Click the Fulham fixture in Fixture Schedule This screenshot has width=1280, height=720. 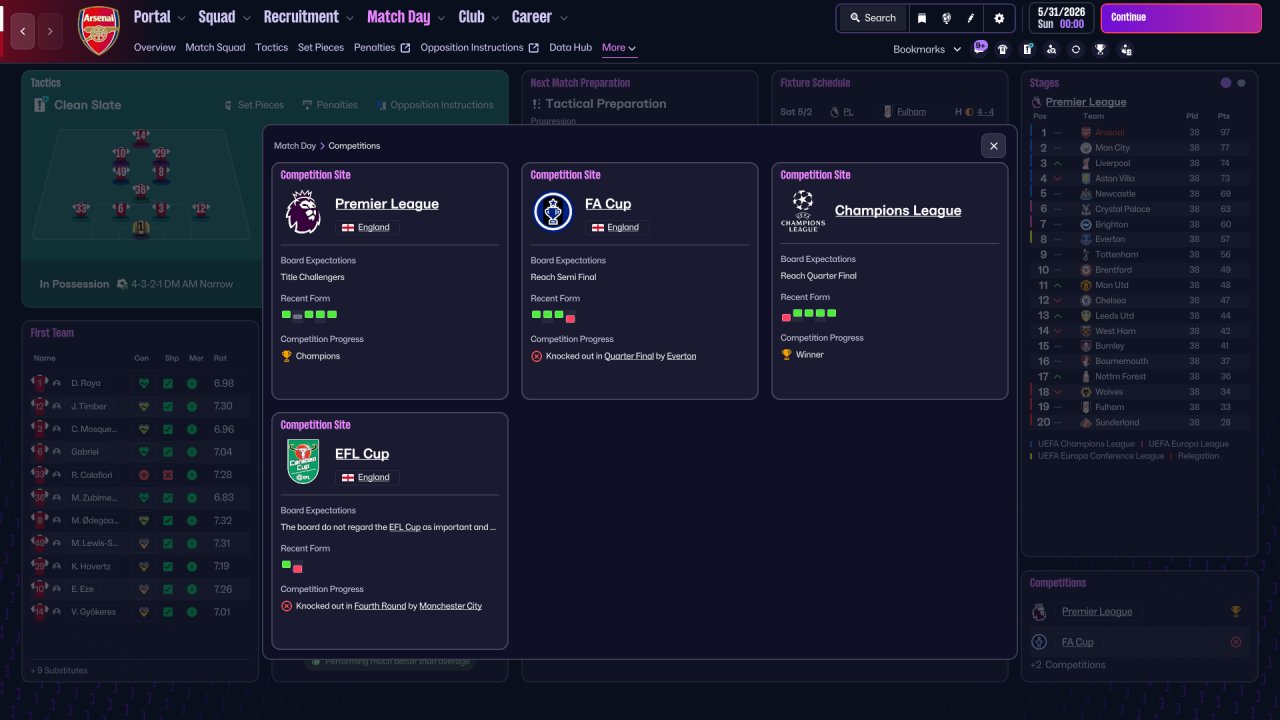pos(911,112)
